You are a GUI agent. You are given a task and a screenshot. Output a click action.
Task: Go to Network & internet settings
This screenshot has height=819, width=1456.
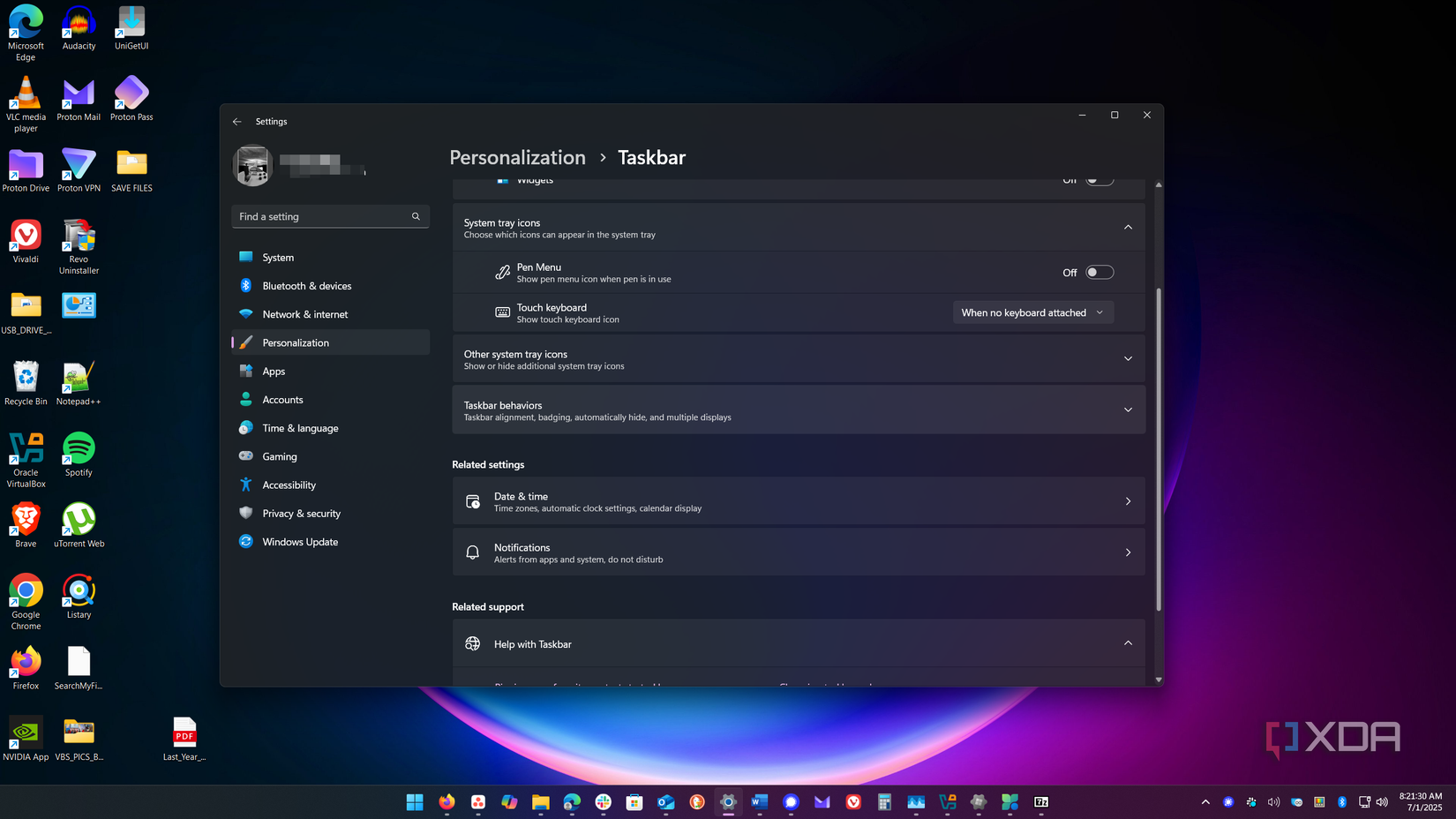(330, 314)
